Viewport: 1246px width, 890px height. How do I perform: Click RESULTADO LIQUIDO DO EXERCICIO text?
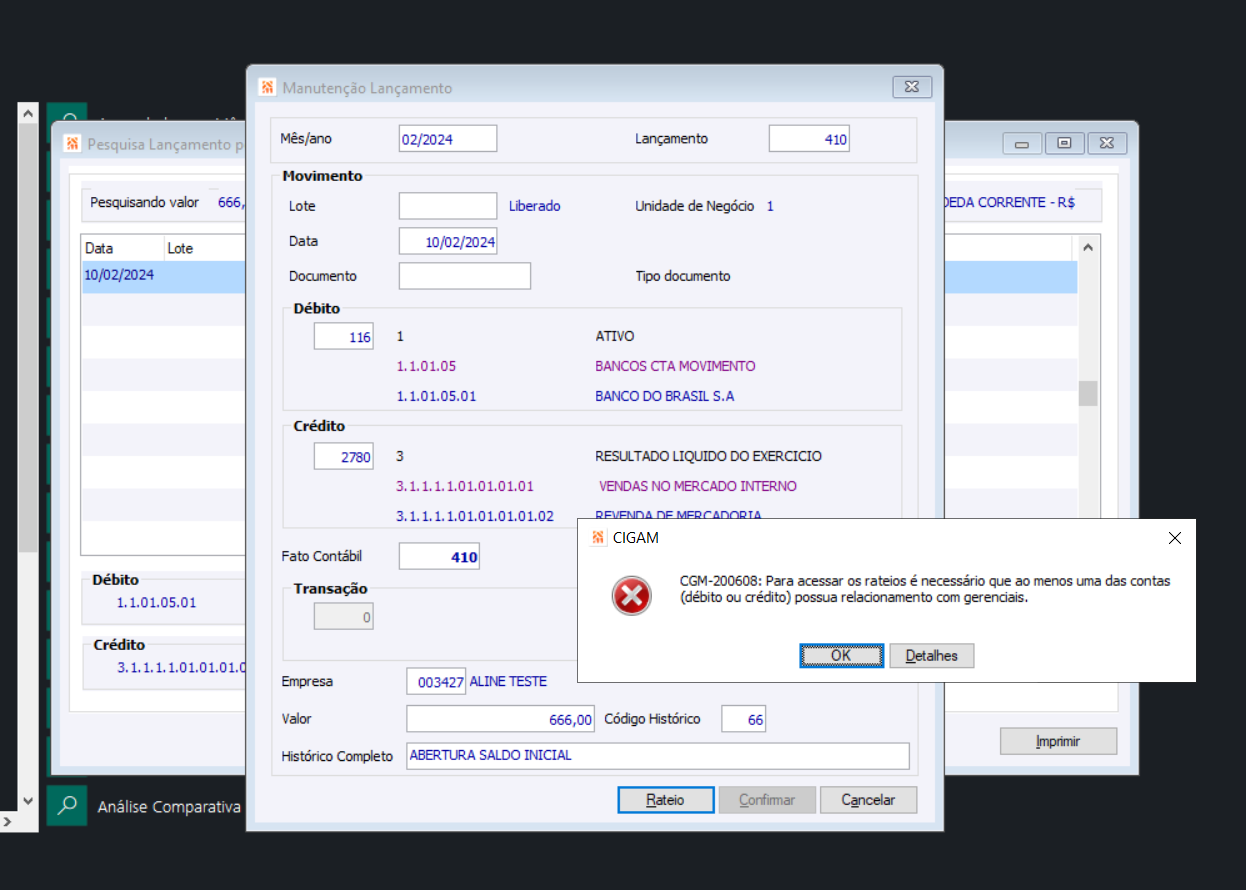(709, 456)
